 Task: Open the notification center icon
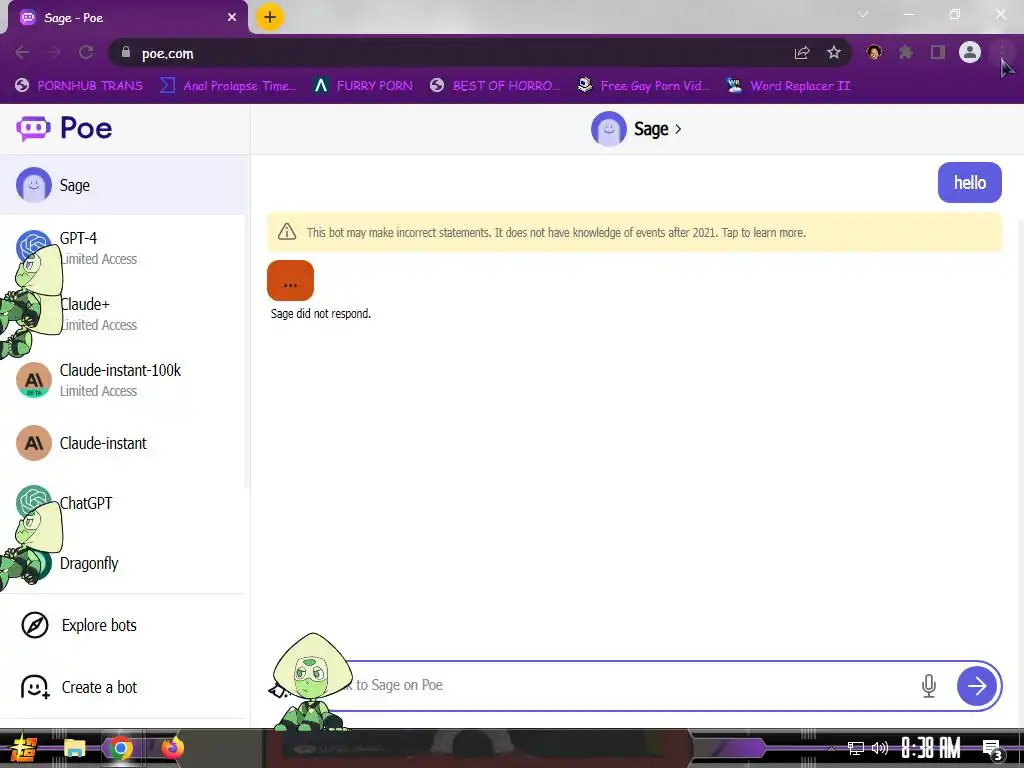(992, 749)
